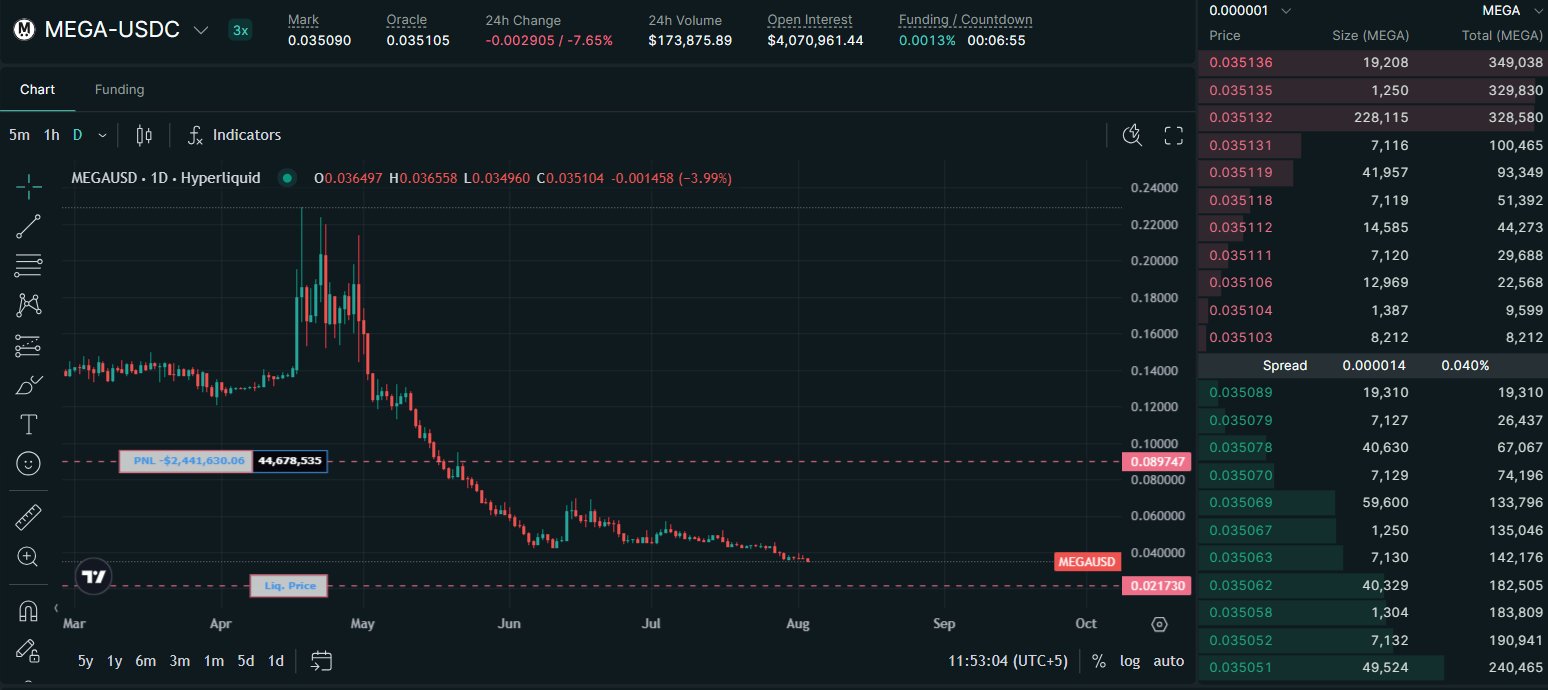Viewport: 1548px width, 690px height.
Task: Expand the MEGA-USDC pair selector
Action: pyautogui.click(x=201, y=30)
